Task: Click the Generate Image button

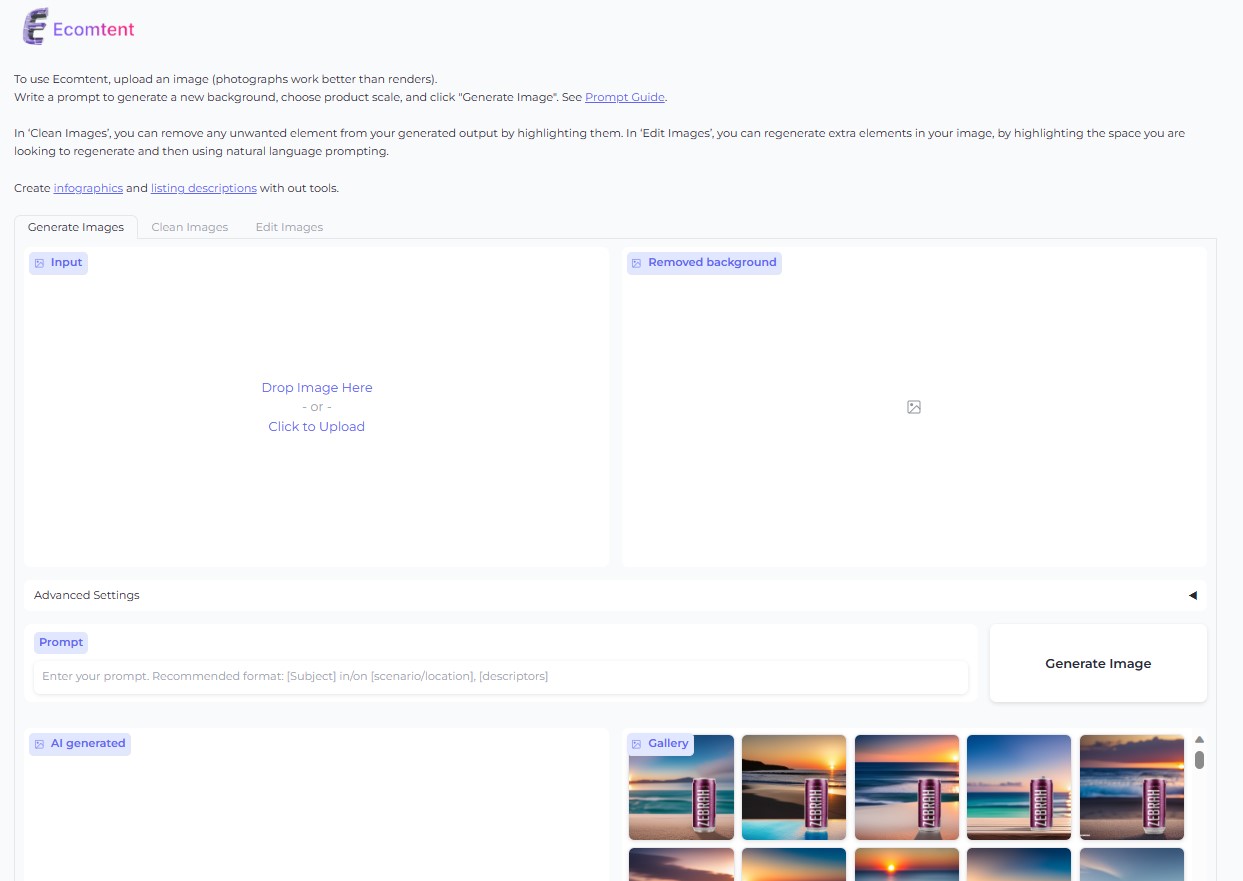Action: 1098,663
